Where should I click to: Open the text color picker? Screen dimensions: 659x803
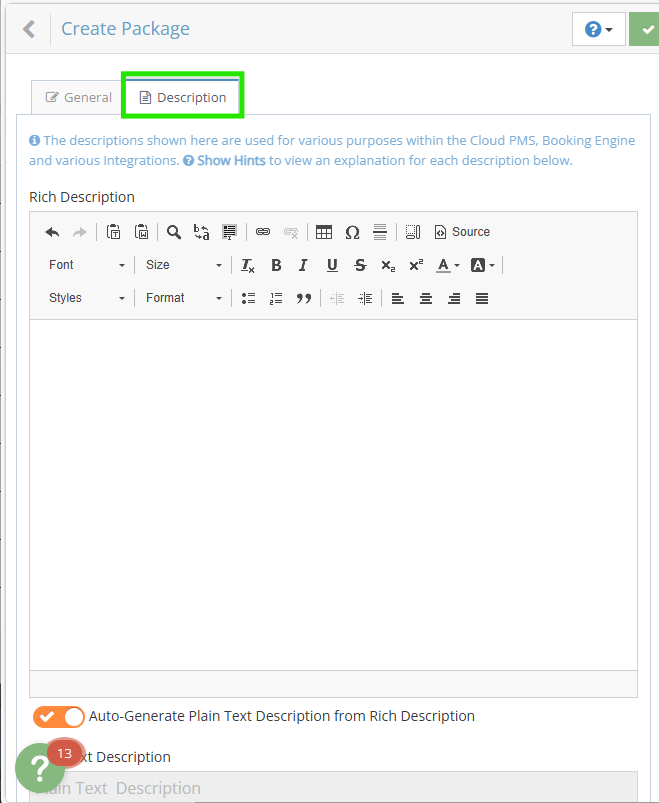click(x=448, y=265)
